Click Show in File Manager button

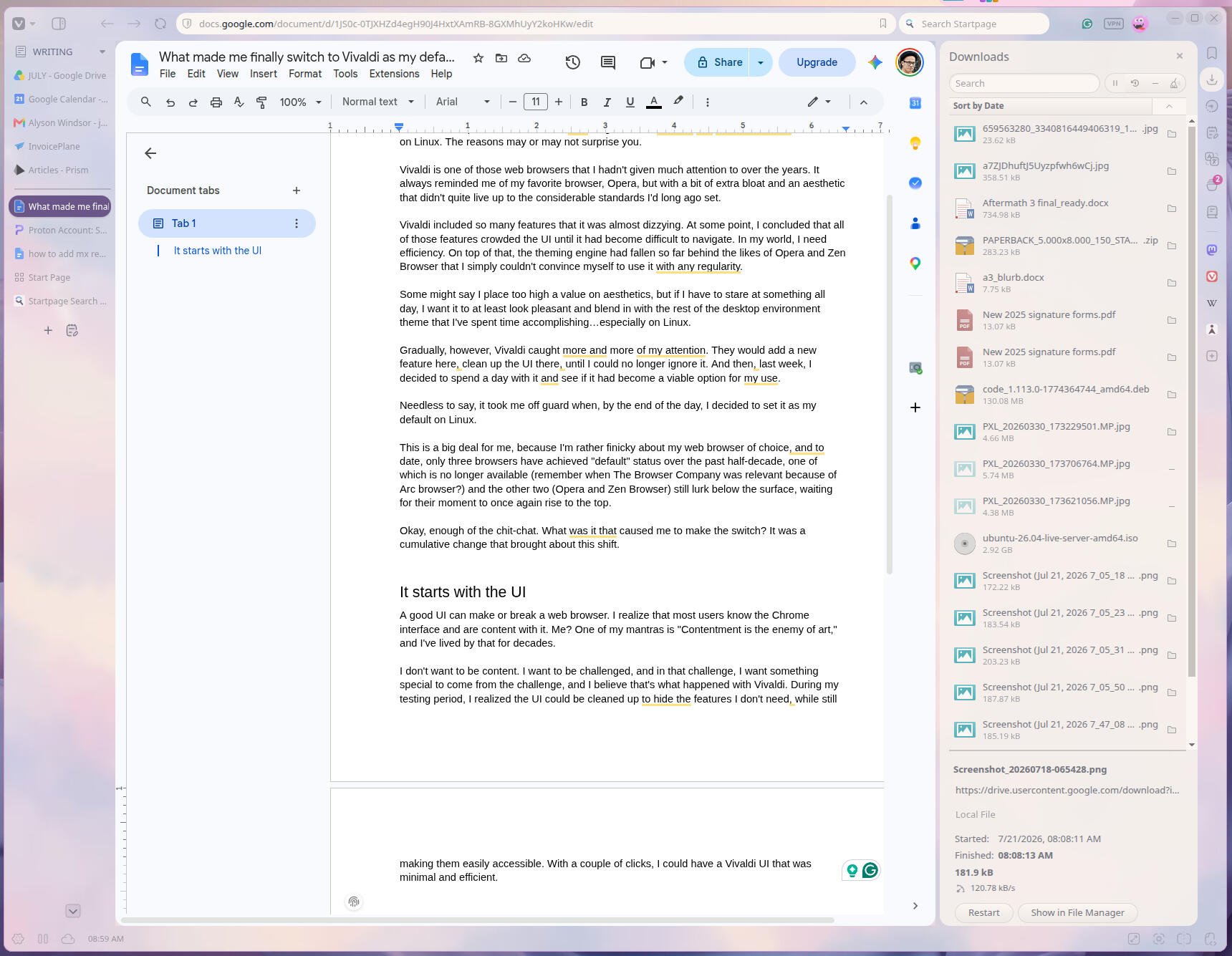tap(1077, 912)
